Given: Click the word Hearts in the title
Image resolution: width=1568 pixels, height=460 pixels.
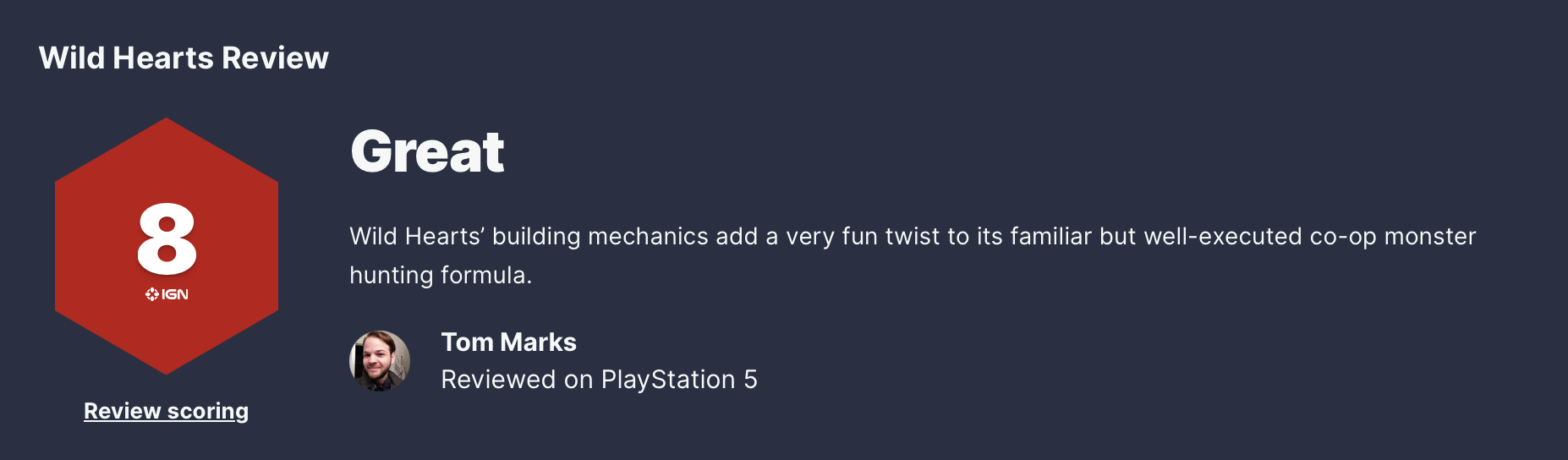Looking at the screenshot, I should pos(163,58).
